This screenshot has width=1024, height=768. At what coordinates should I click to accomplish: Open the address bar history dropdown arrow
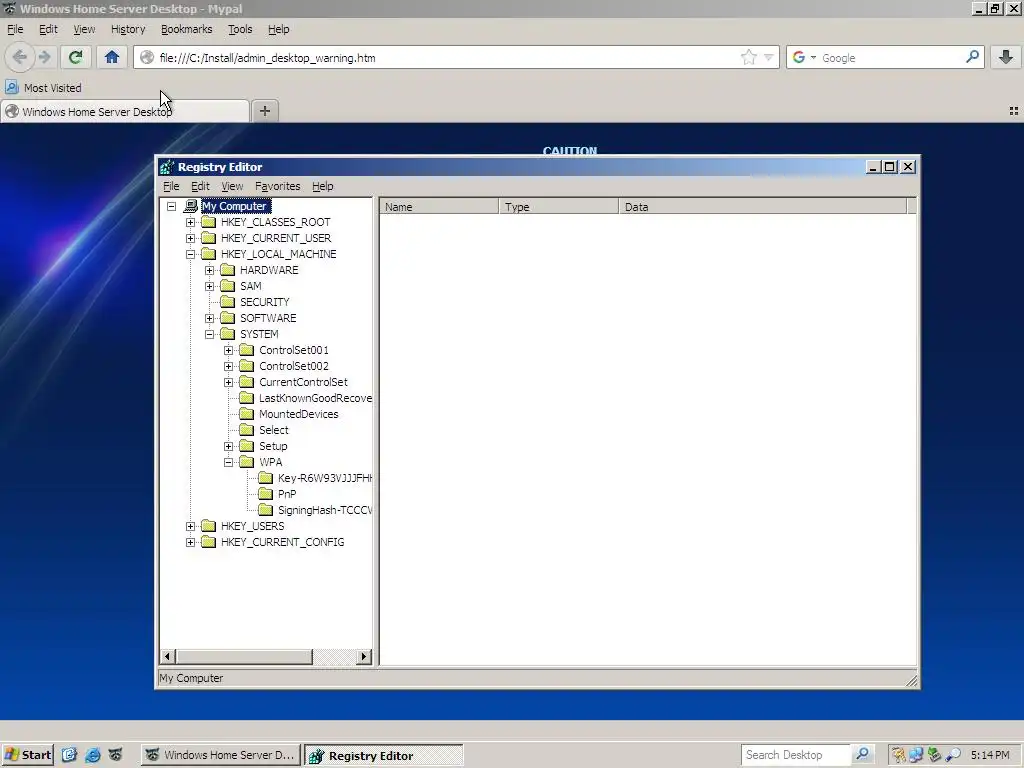click(x=769, y=57)
